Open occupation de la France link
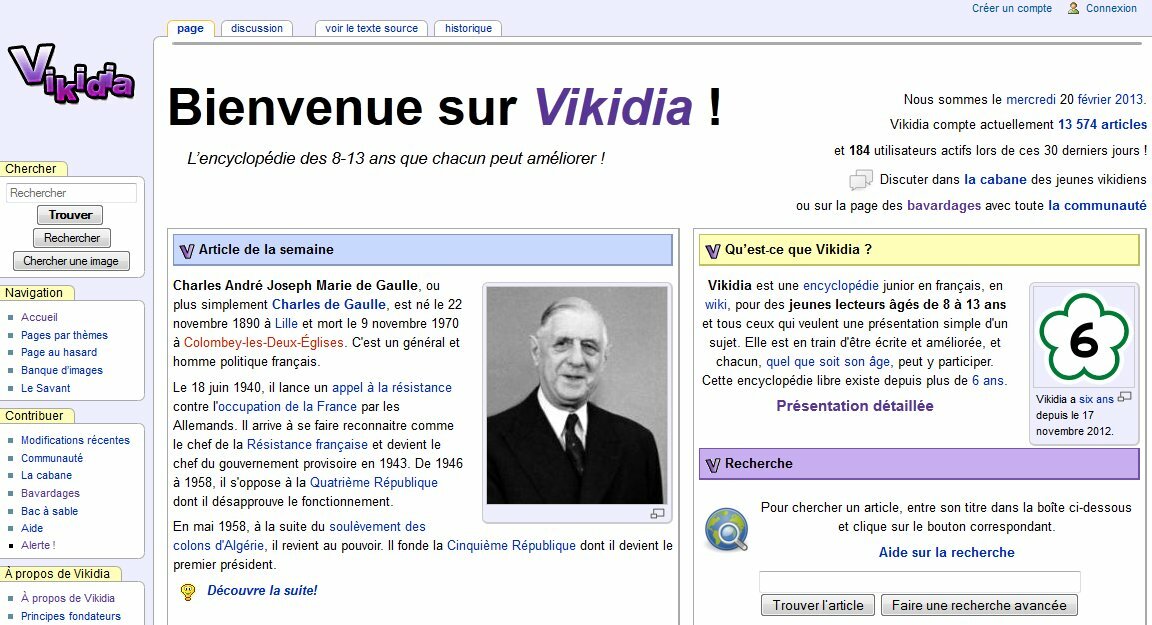This screenshot has width=1152, height=625. [x=287, y=407]
